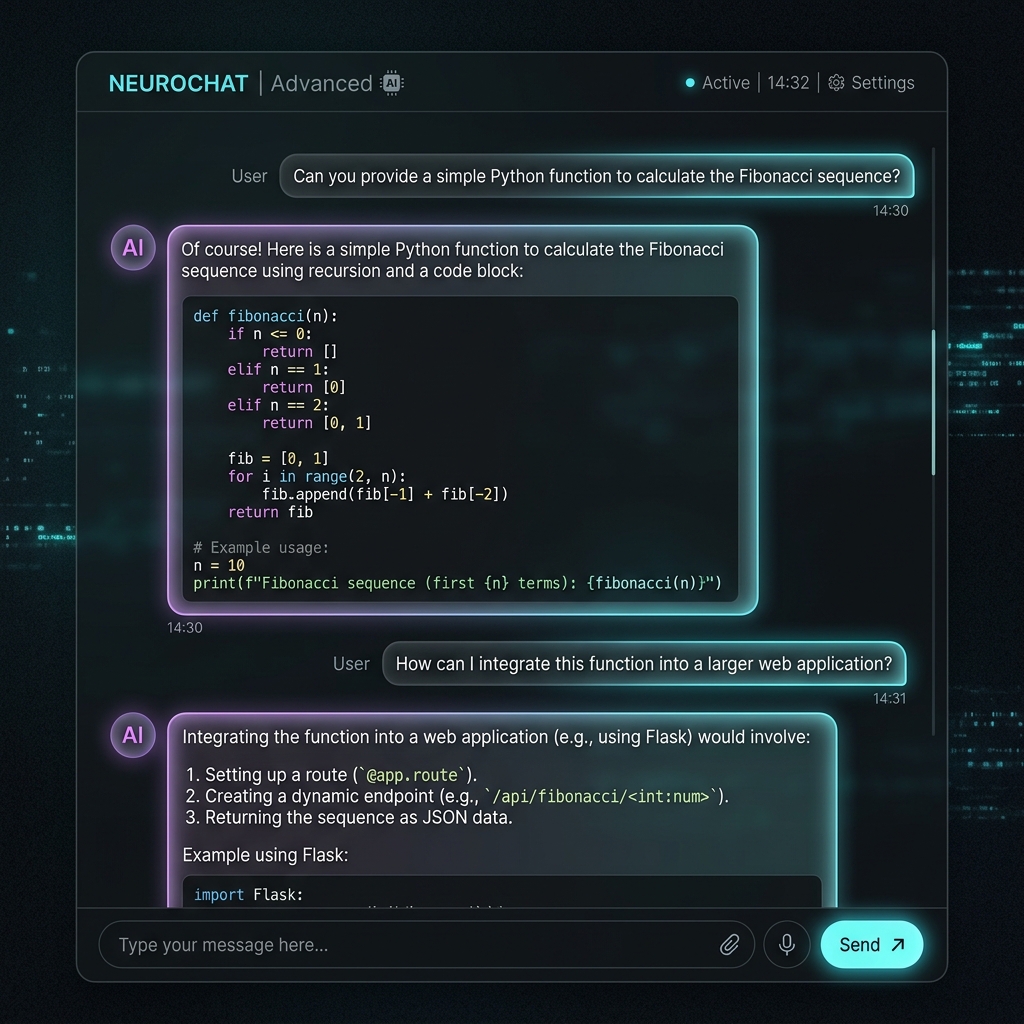Click the 14:31 timestamp under second user message
This screenshot has height=1024, width=1024.
pyautogui.click(x=889, y=698)
